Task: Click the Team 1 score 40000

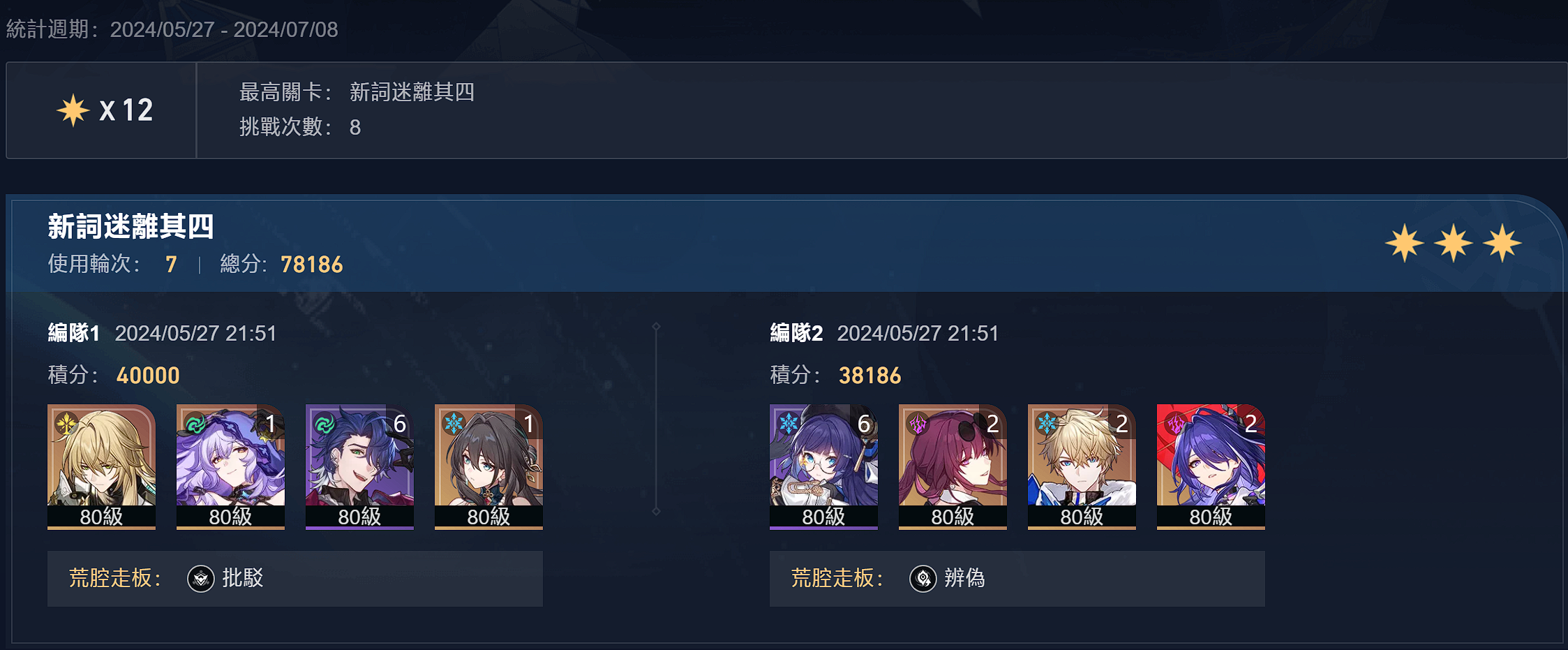Action: click(x=148, y=376)
